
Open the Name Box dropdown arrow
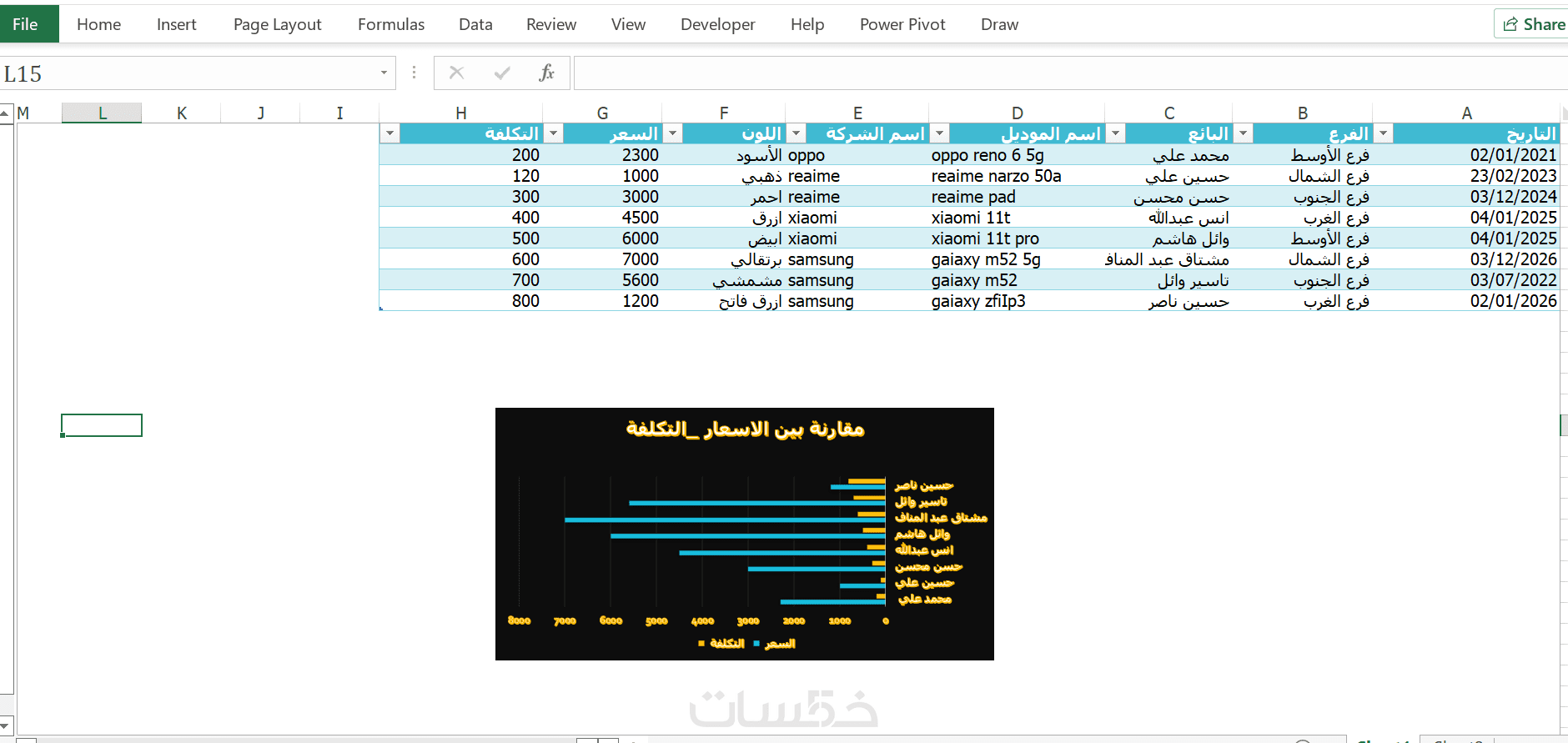pyautogui.click(x=384, y=73)
